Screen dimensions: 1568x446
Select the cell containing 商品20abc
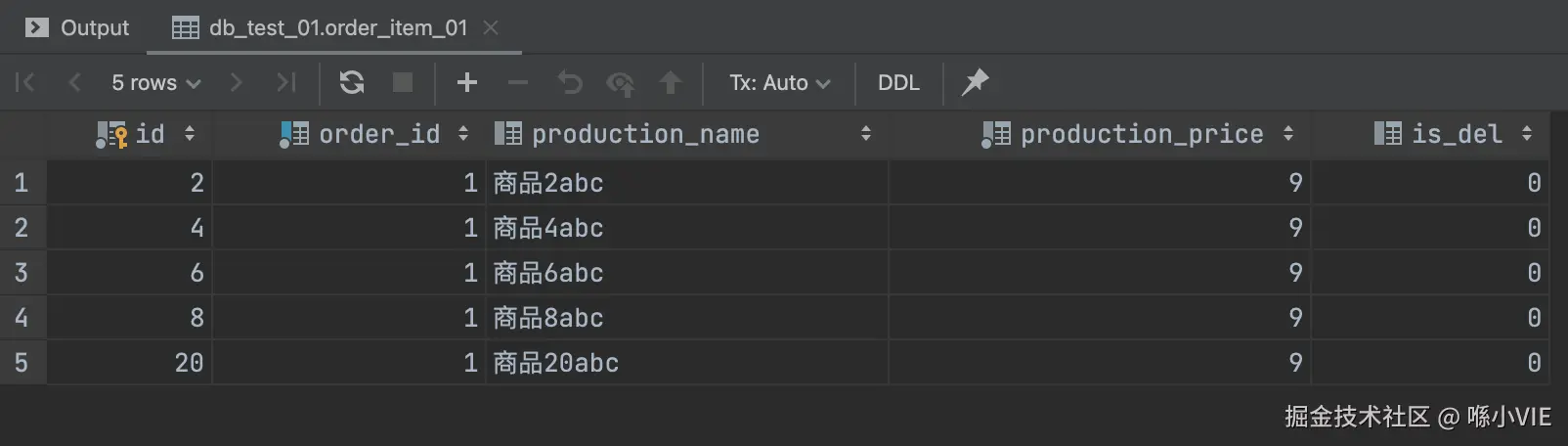[x=555, y=363]
